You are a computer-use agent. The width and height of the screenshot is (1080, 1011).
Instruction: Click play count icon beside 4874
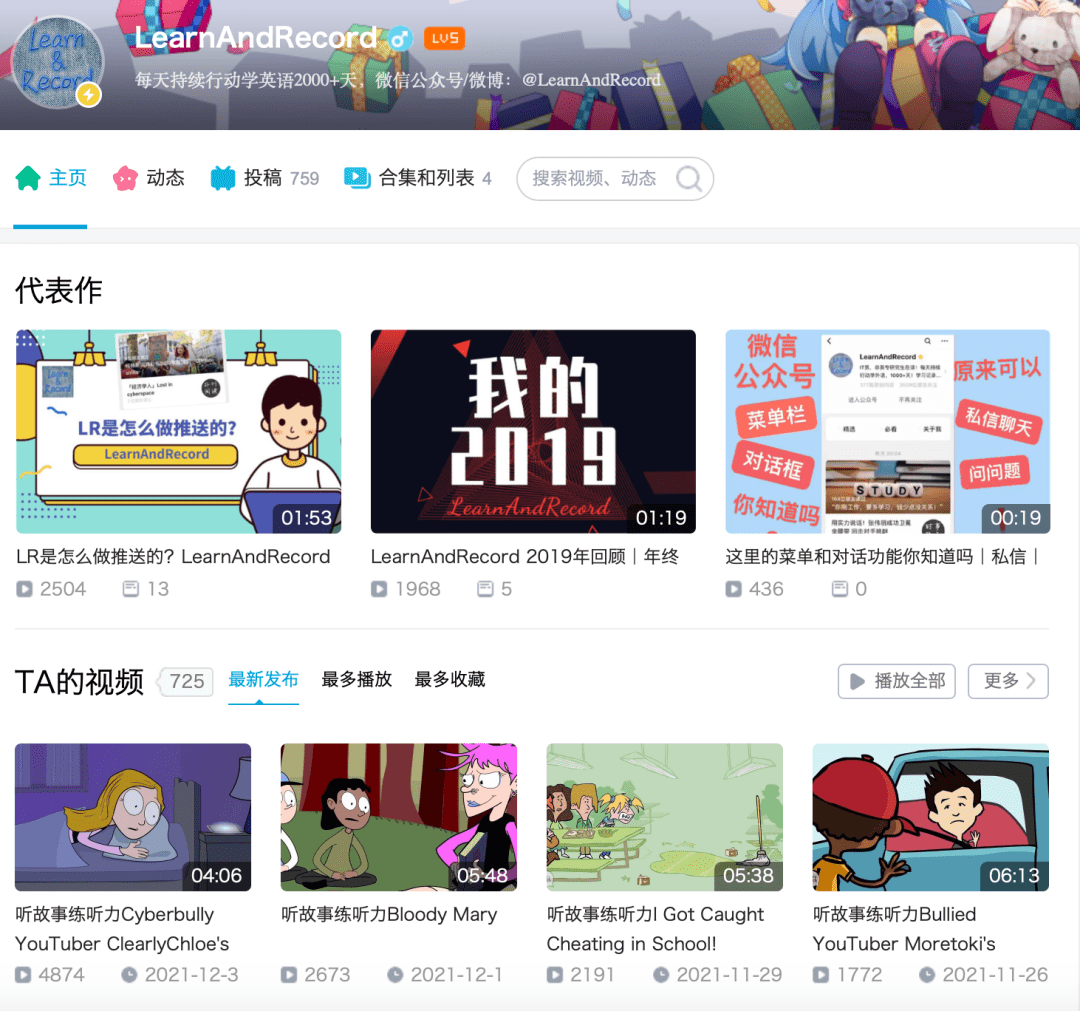(x=23, y=974)
